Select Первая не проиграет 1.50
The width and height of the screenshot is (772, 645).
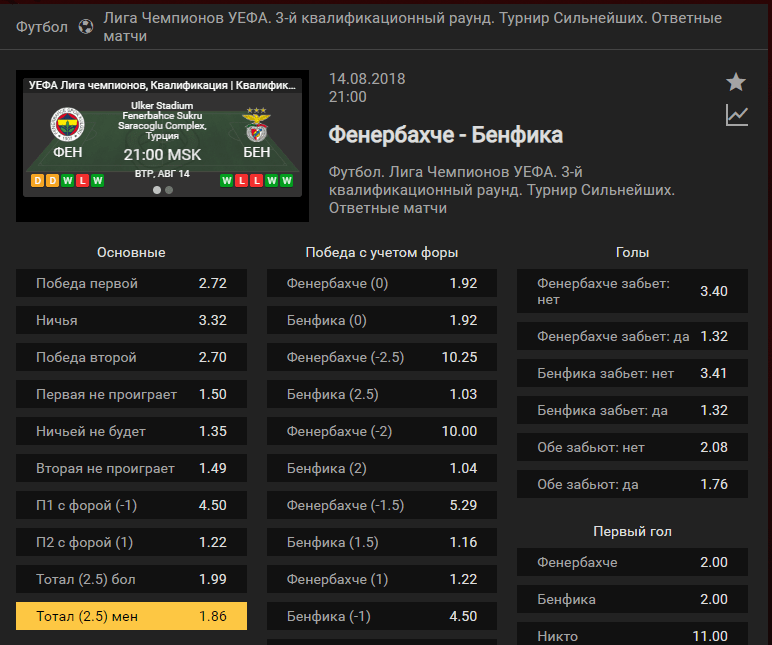(x=131, y=394)
